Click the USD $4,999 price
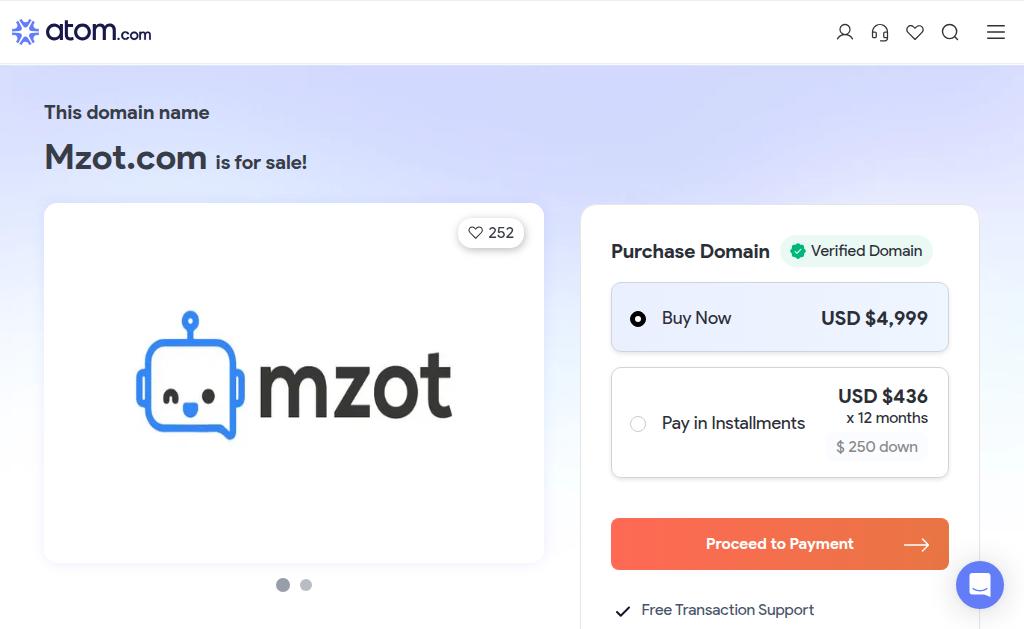Screen dimensions: 1024x629 pos(874,318)
